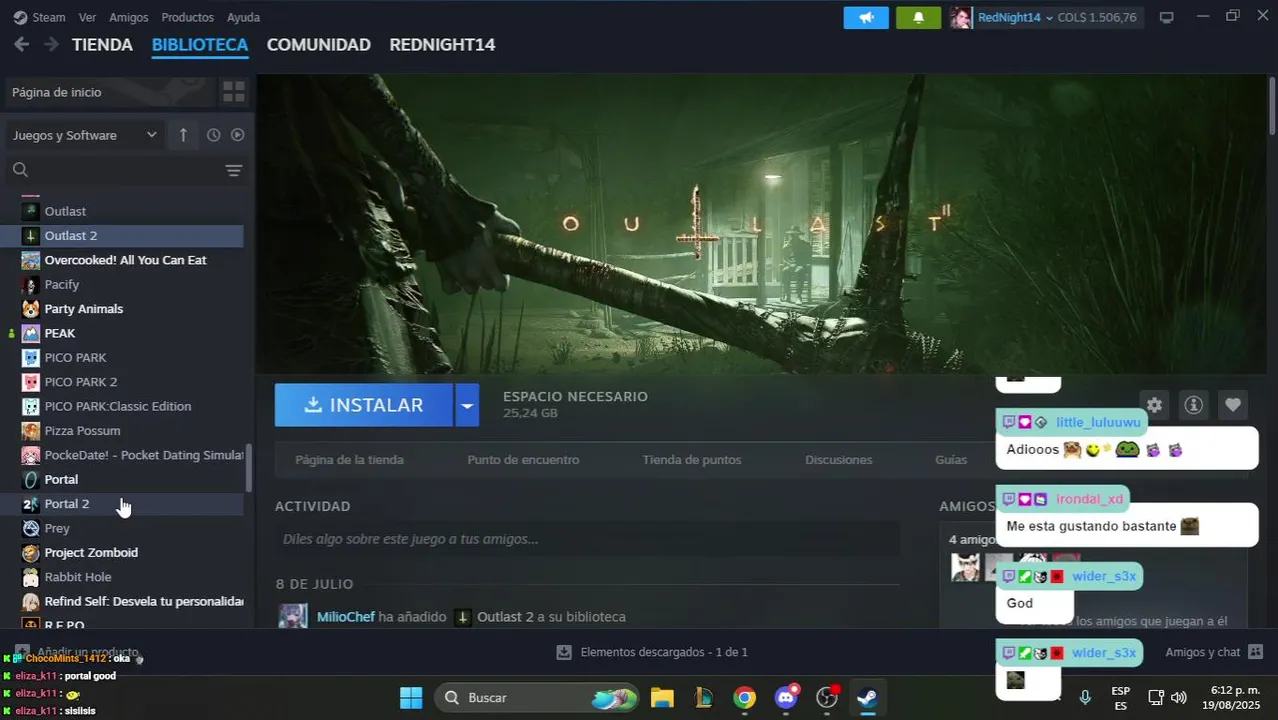Screen dimensions: 1278x720
Task: Open the downloads icon at the bottom bar
Action: (x=564, y=652)
